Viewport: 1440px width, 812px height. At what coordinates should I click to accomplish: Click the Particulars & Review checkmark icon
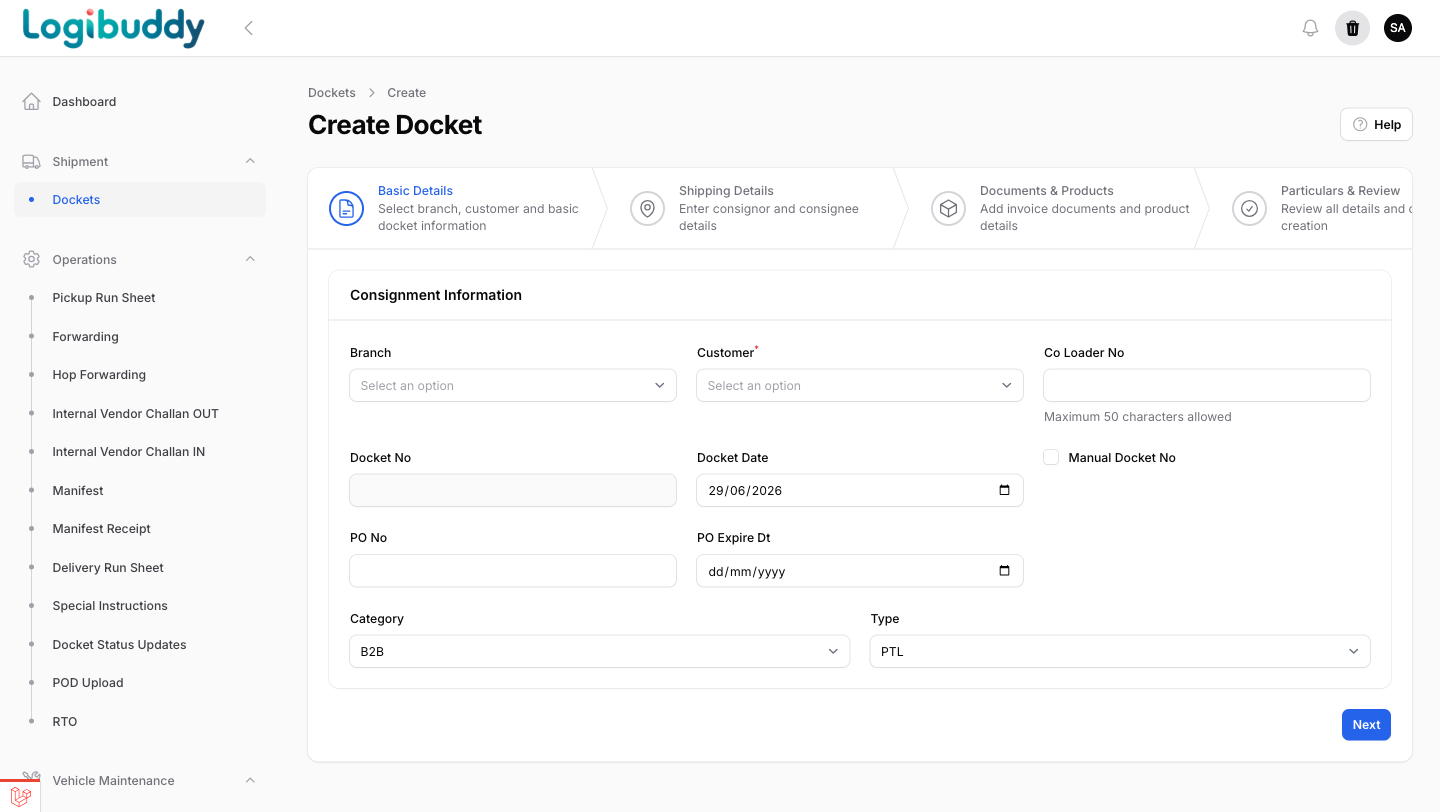point(1249,208)
